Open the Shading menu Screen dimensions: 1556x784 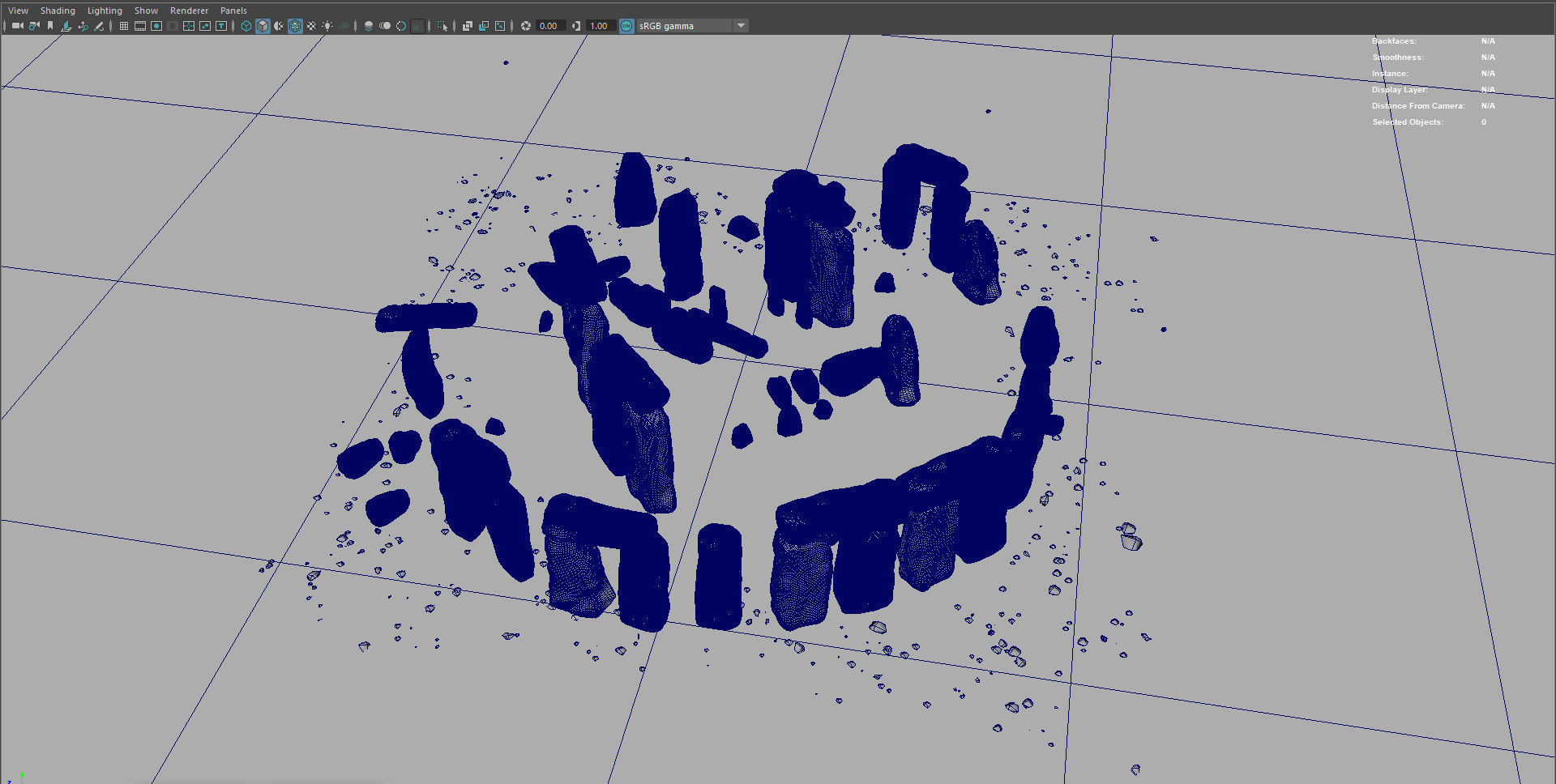(58, 11)
